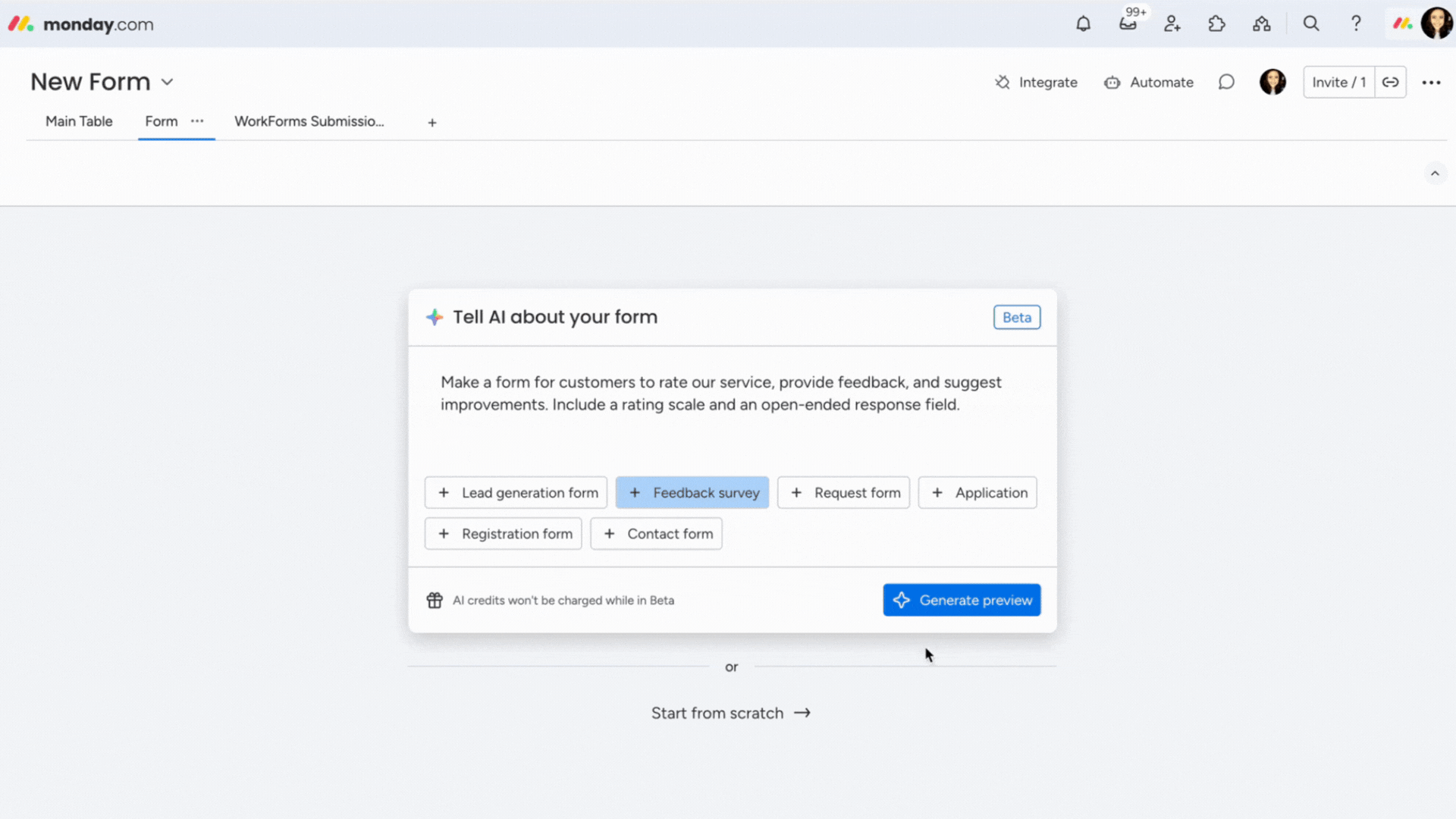Image resolution: width=1456 pixels, height=819 pixels.
Task: Click the invite members icon in top bar
Action: [x=1172, y=24]
